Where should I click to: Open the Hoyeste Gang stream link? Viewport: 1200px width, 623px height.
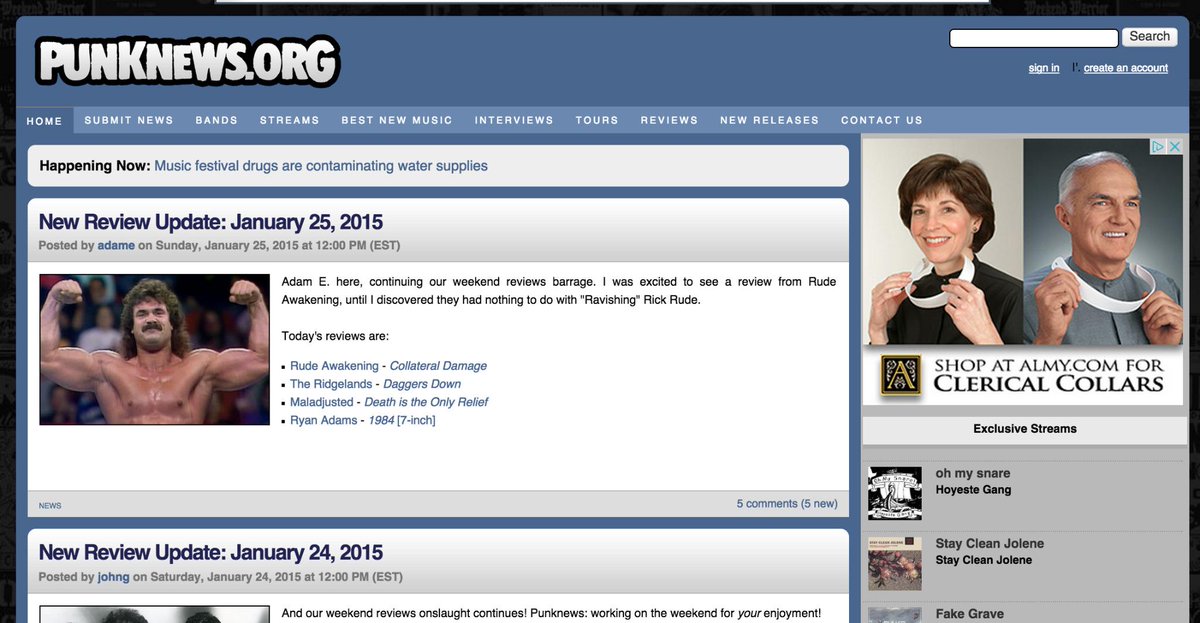click(x=974, y=490)
